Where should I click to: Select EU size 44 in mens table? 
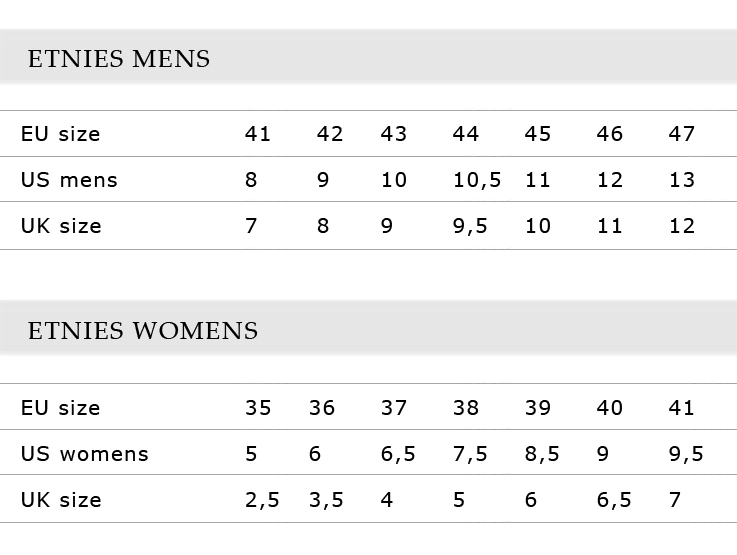[465, 134]
